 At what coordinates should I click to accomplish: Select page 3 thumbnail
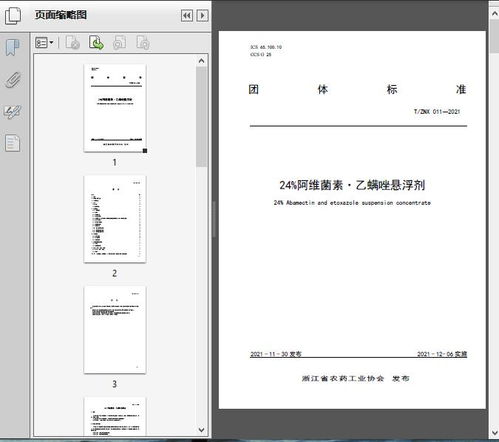coord(115,330)
